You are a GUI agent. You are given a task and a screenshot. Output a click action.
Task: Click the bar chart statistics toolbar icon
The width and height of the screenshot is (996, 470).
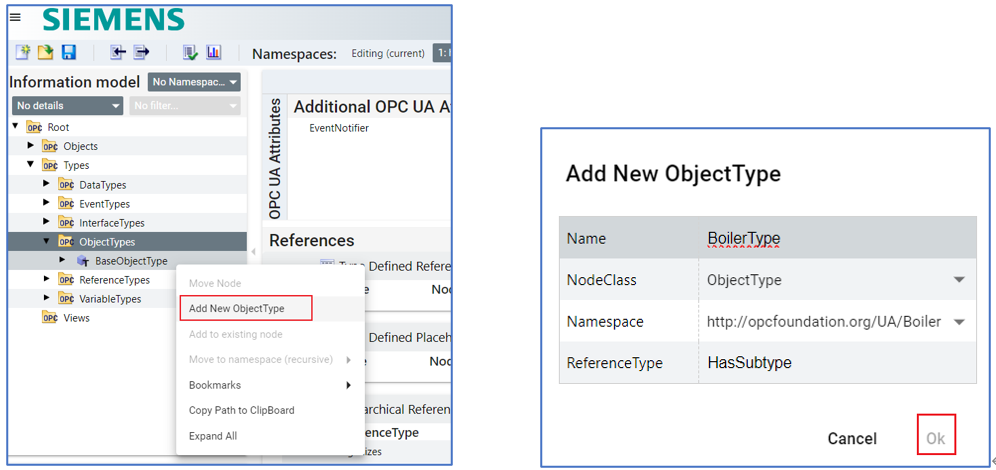click(213, 53)
